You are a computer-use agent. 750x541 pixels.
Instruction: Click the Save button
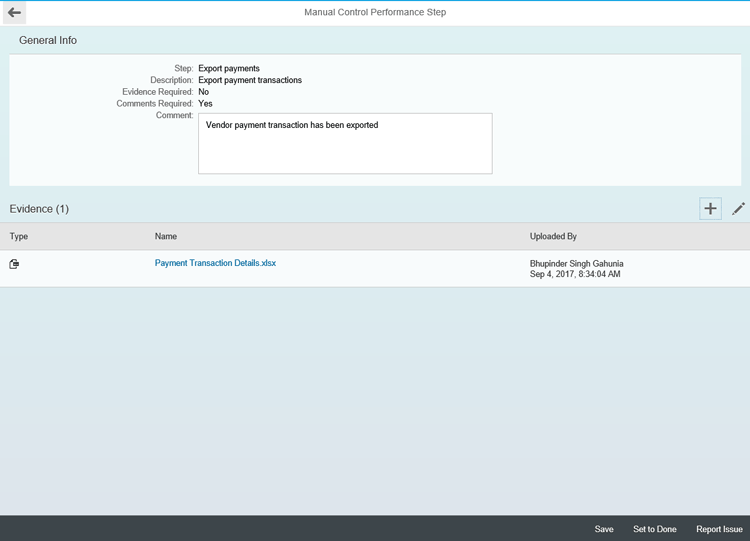(x=604, y=529)
